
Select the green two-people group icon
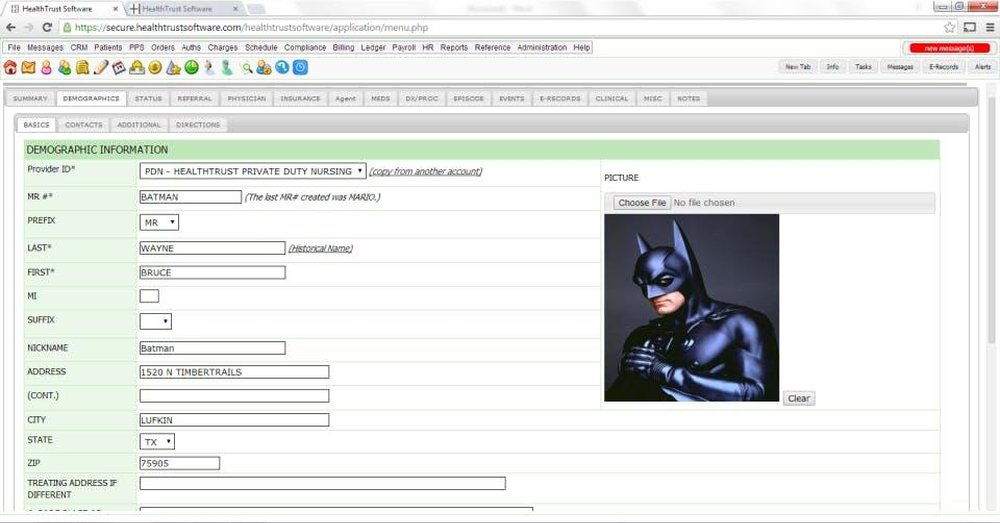[64, 68]
